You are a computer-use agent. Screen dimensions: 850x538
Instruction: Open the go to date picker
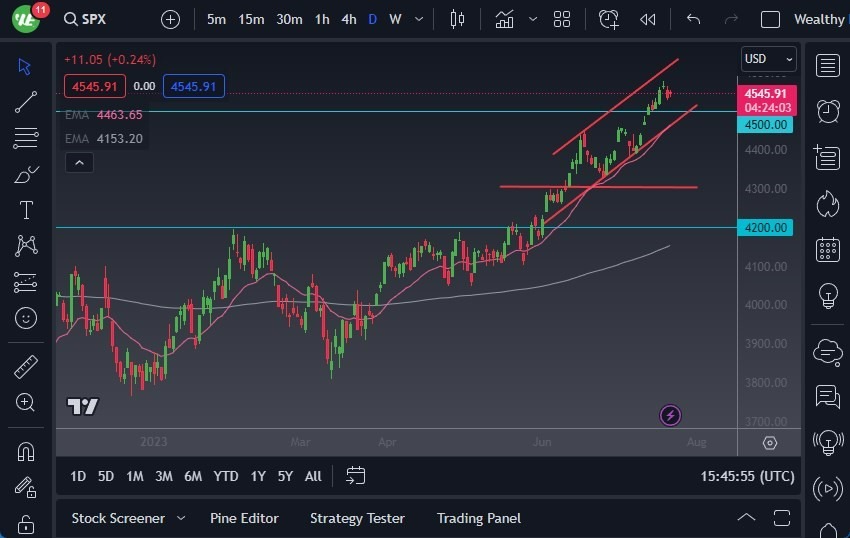coord(356,476)
